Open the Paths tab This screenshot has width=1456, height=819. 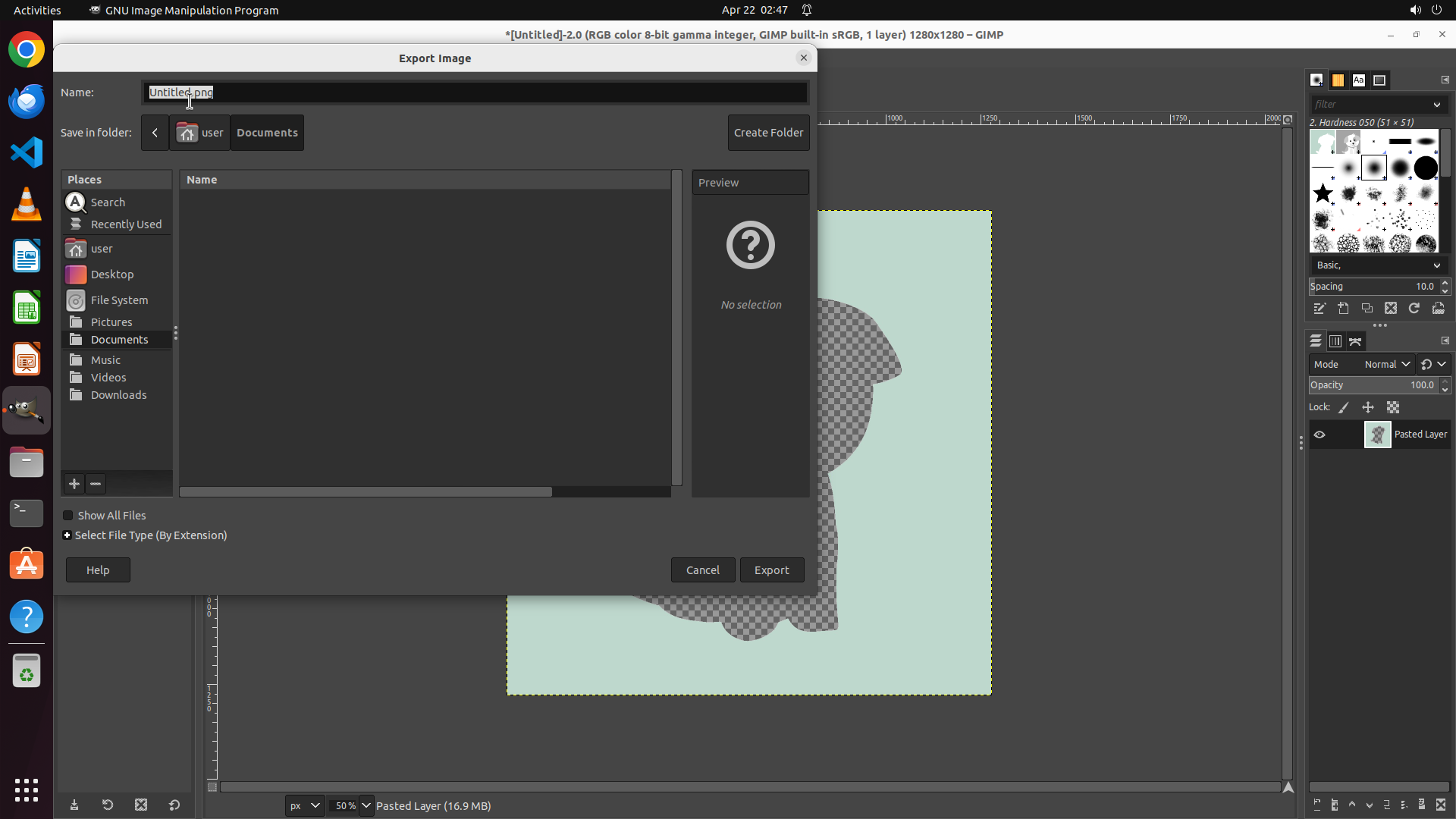[x=1355, y=341]
